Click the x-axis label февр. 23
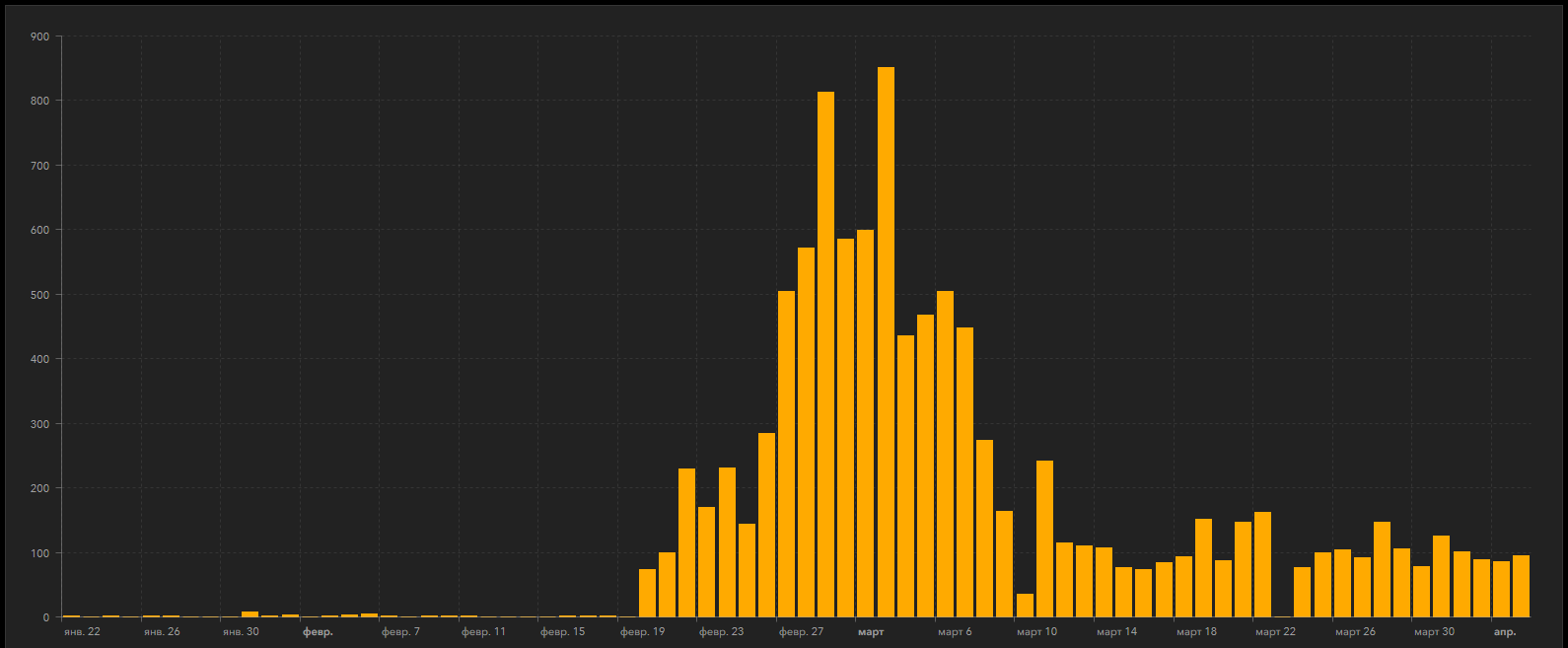 [x=721, y=631]
